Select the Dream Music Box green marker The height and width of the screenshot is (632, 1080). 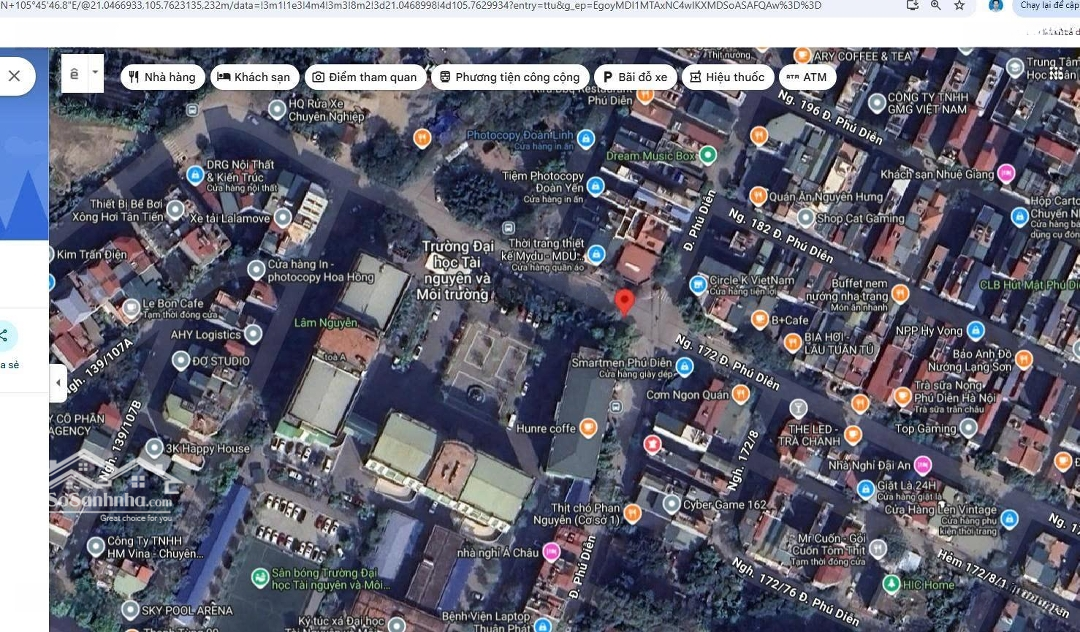coord(708,155)
